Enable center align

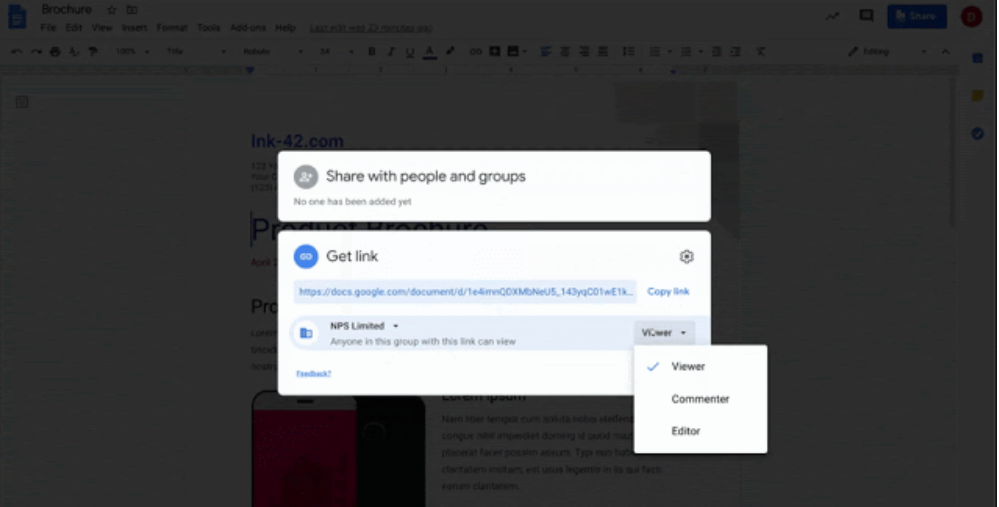tap(564, 52)
